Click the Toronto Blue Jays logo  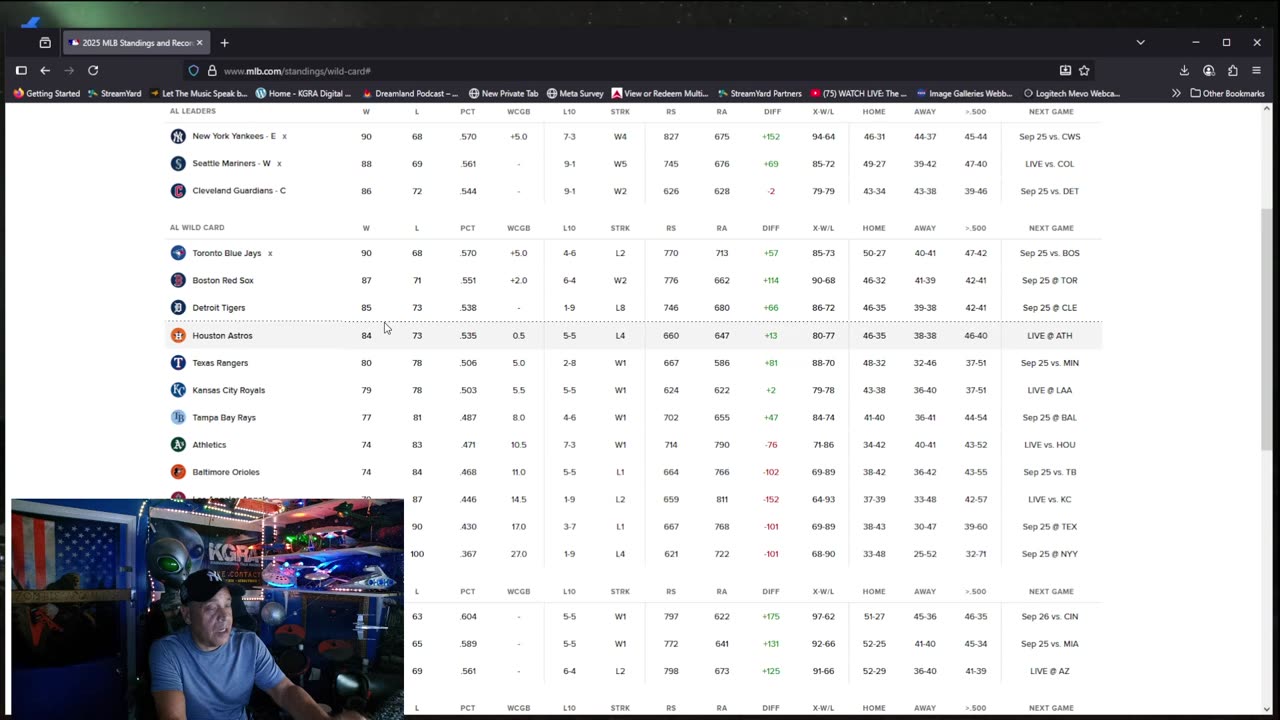tap(178, 253)
